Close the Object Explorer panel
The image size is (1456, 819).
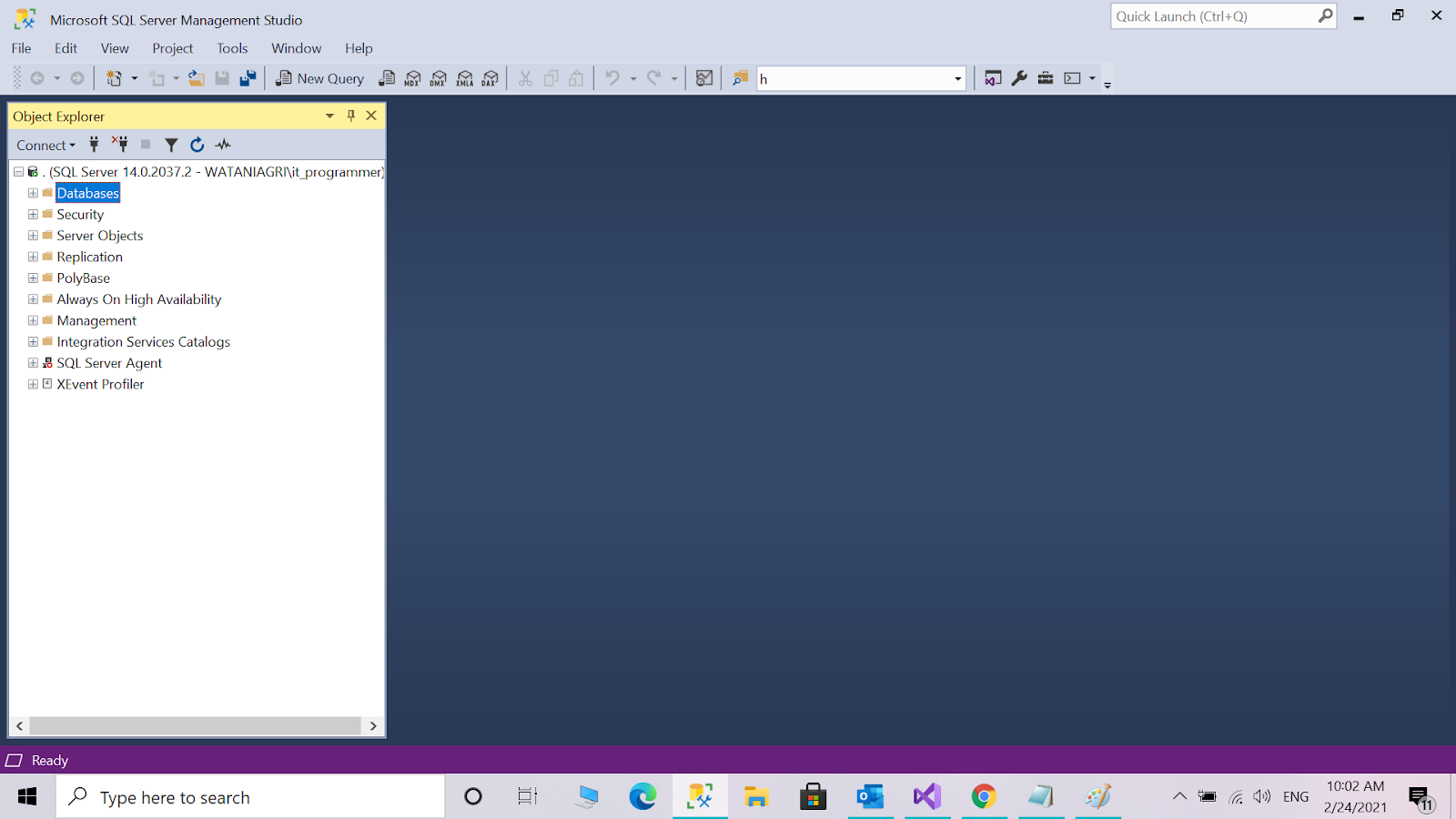pos(371,116)
